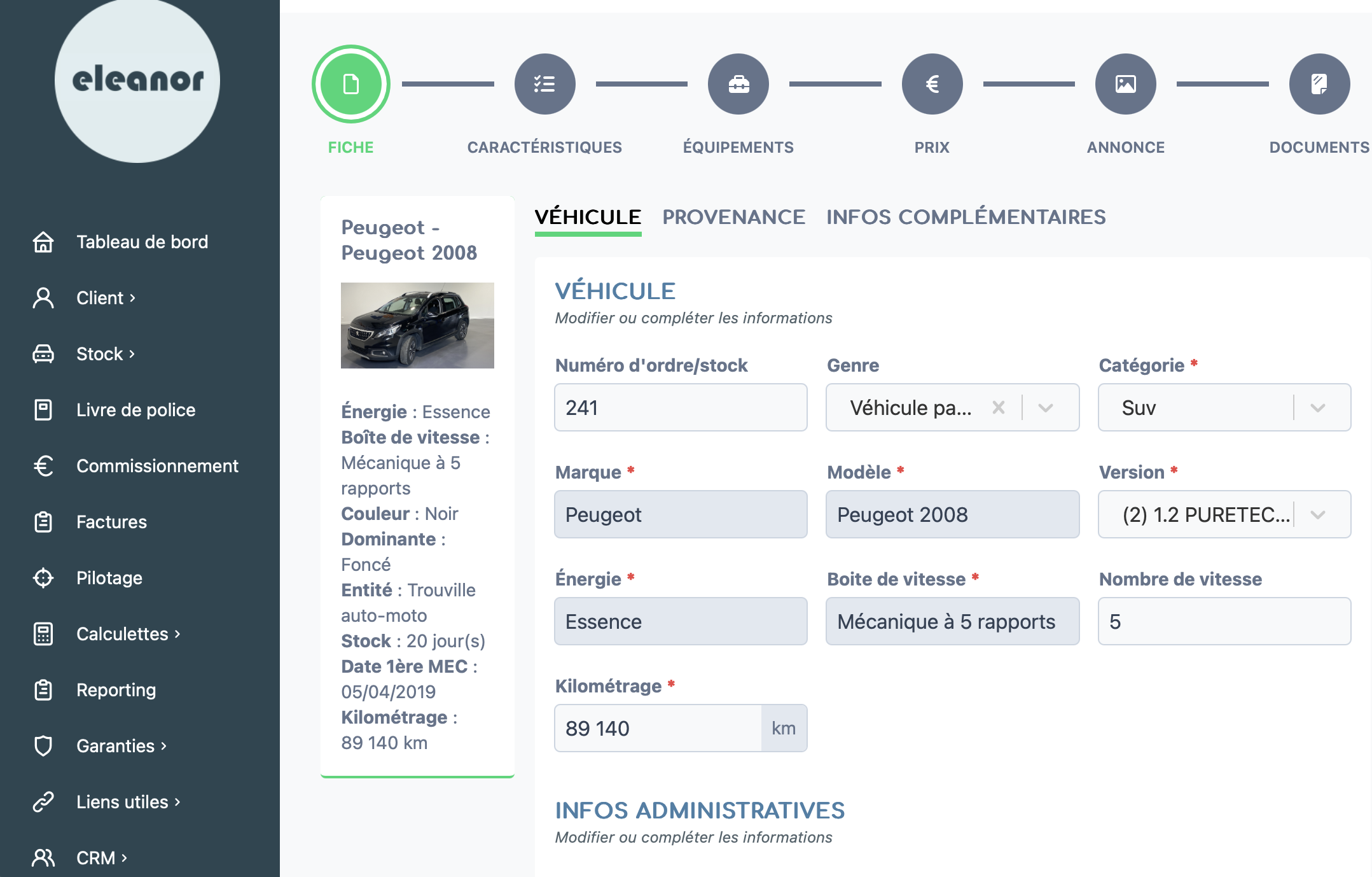
Task: Click the Commissionnement euro icon
Action: tap(43, 466)
